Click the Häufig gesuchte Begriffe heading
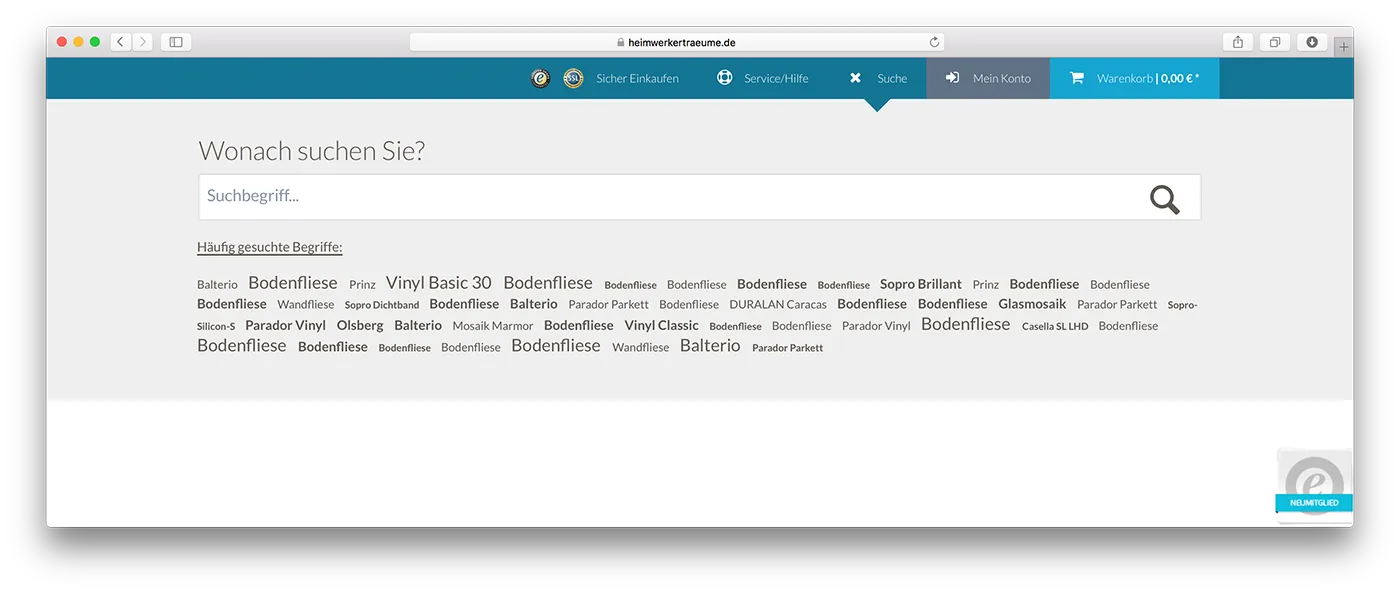The image size is (1400, 593). 270,247
